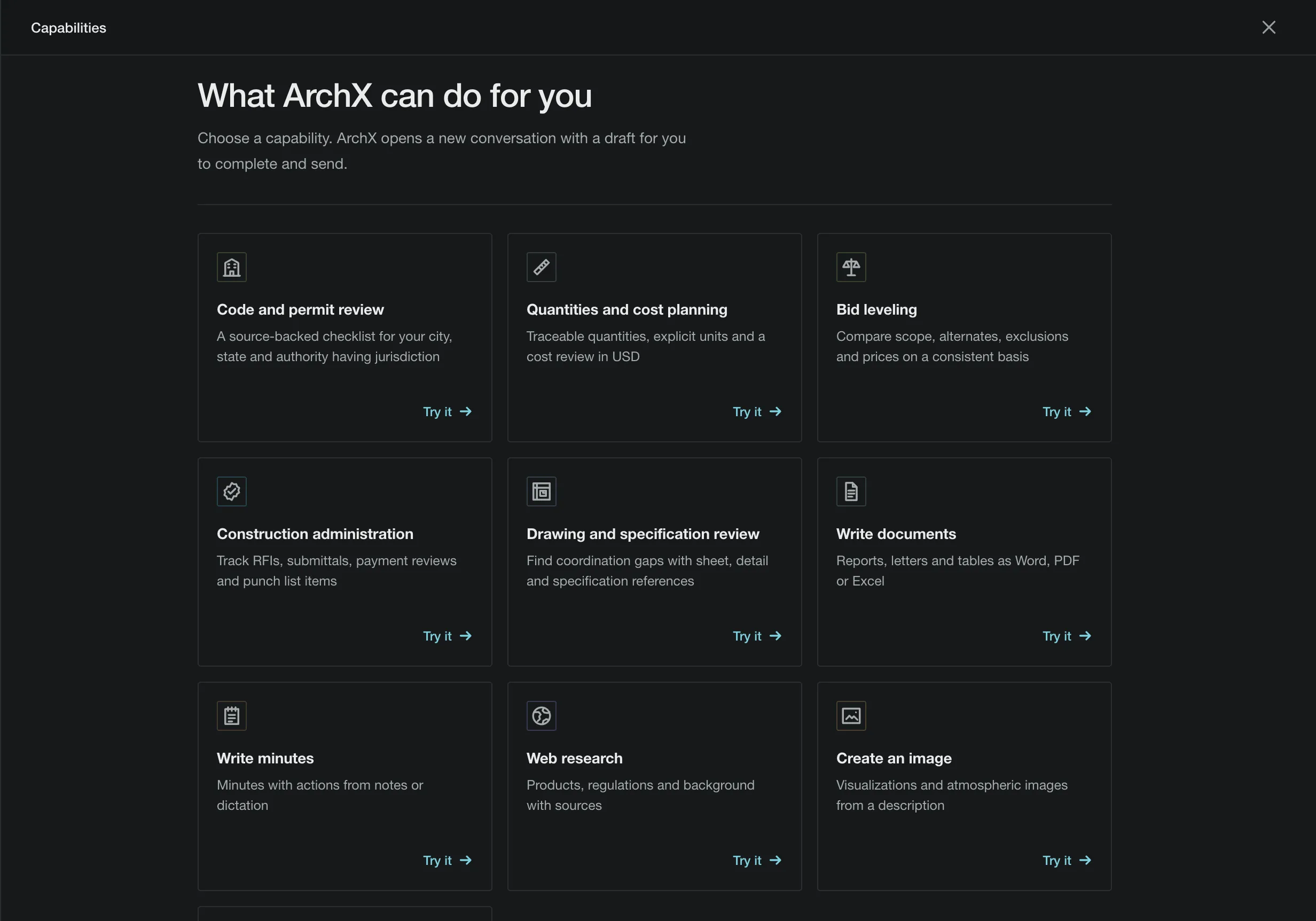Viewport: 1316px width, 921px height.
Task: Try it for Construction administration
Action: 448,636
